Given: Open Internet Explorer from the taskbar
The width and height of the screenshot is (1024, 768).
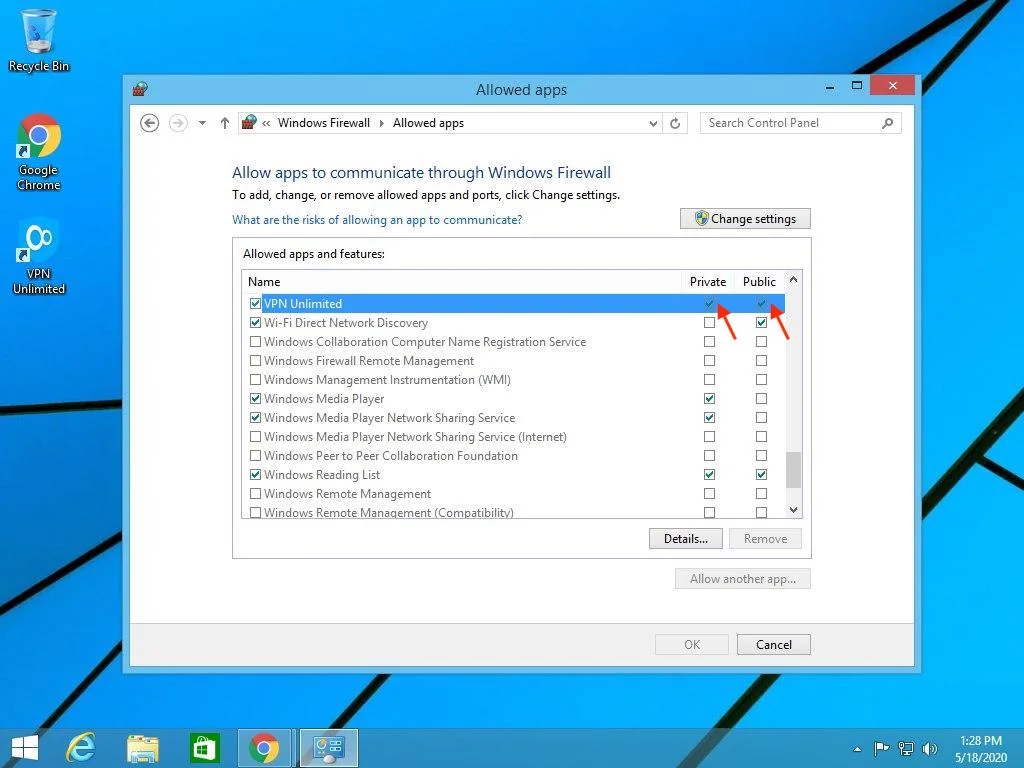Looking at the screenshot, I should tap(80, 748).
